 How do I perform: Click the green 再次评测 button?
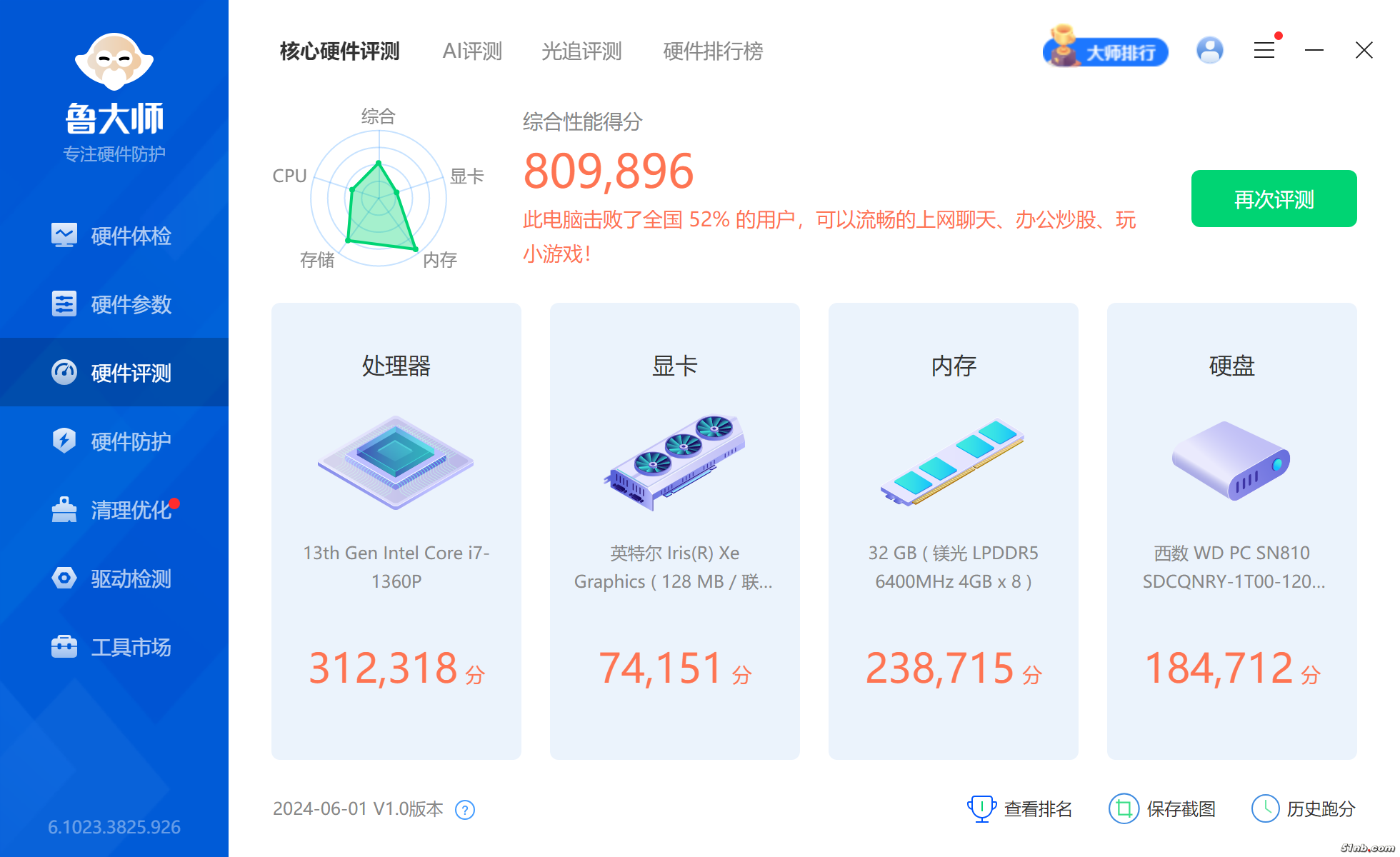tap(1274, 199)
